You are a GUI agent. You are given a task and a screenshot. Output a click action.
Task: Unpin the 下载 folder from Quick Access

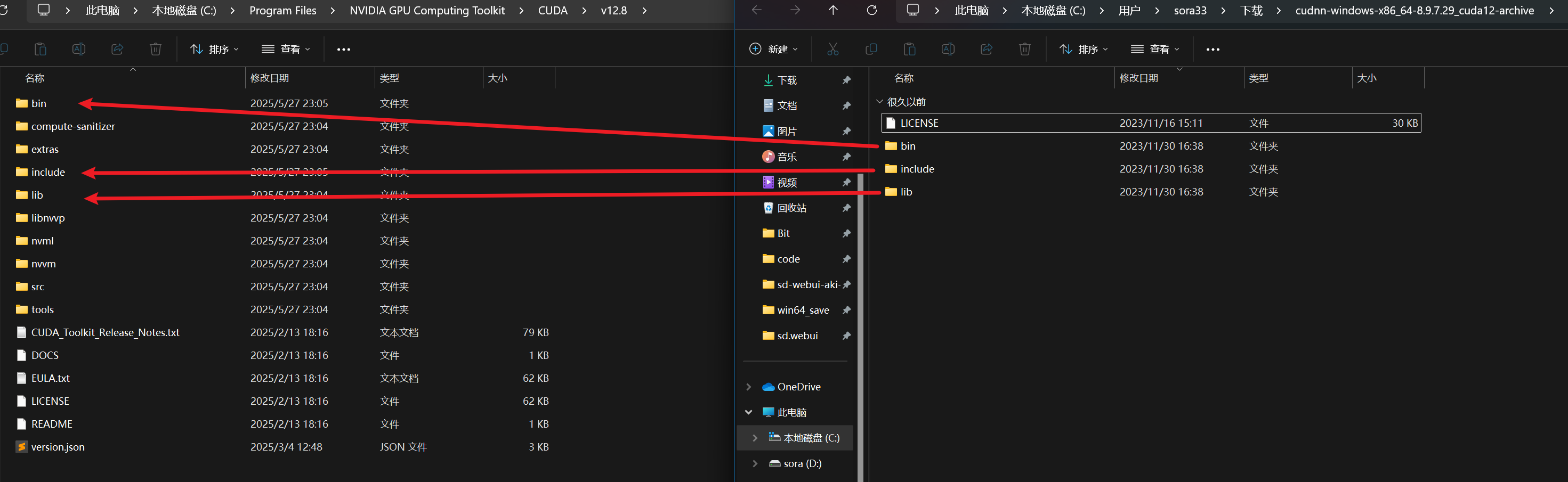(x=846, y=80)
